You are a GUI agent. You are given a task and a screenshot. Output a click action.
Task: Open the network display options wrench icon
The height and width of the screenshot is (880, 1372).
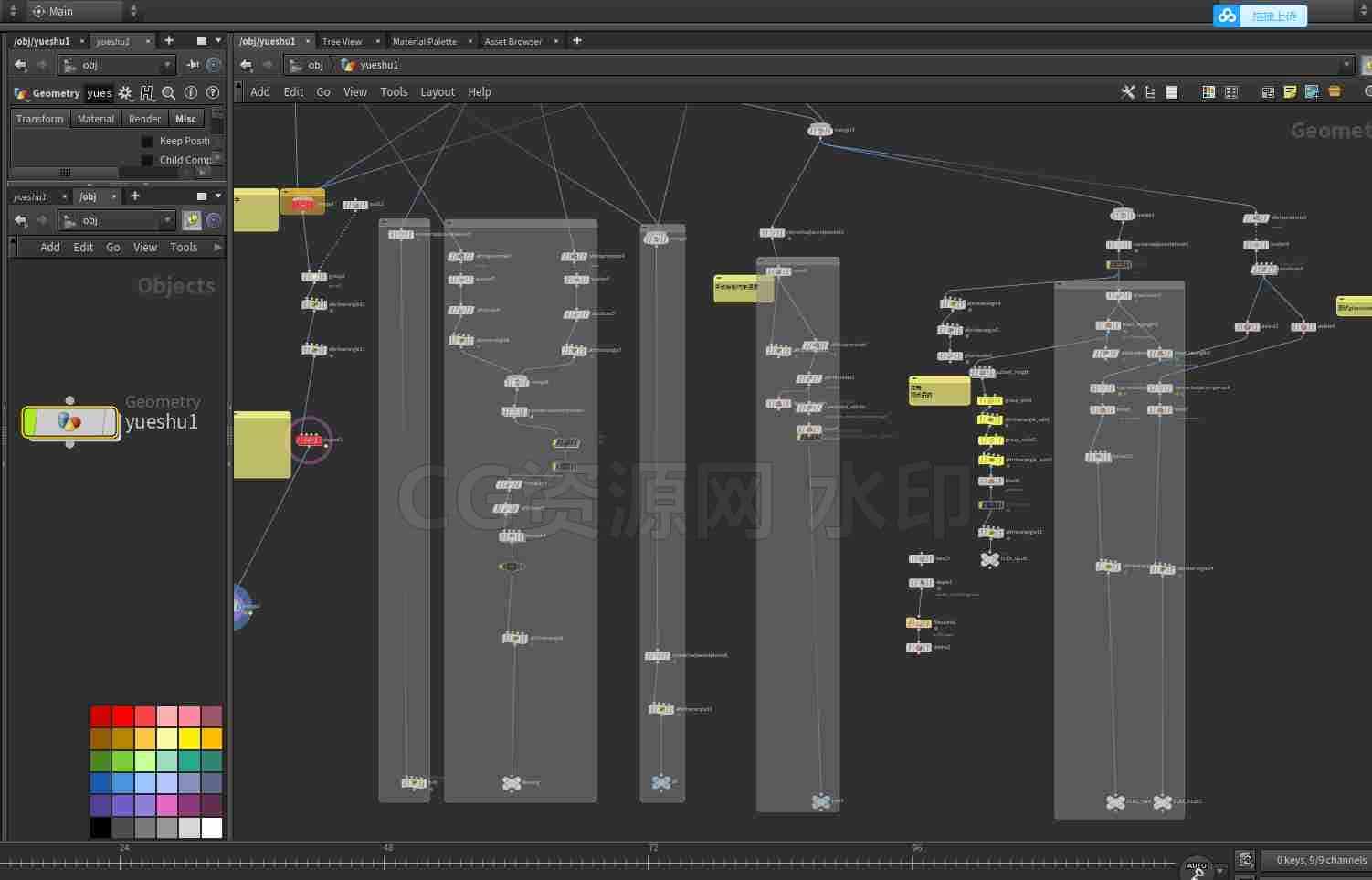click(1128, 92)
